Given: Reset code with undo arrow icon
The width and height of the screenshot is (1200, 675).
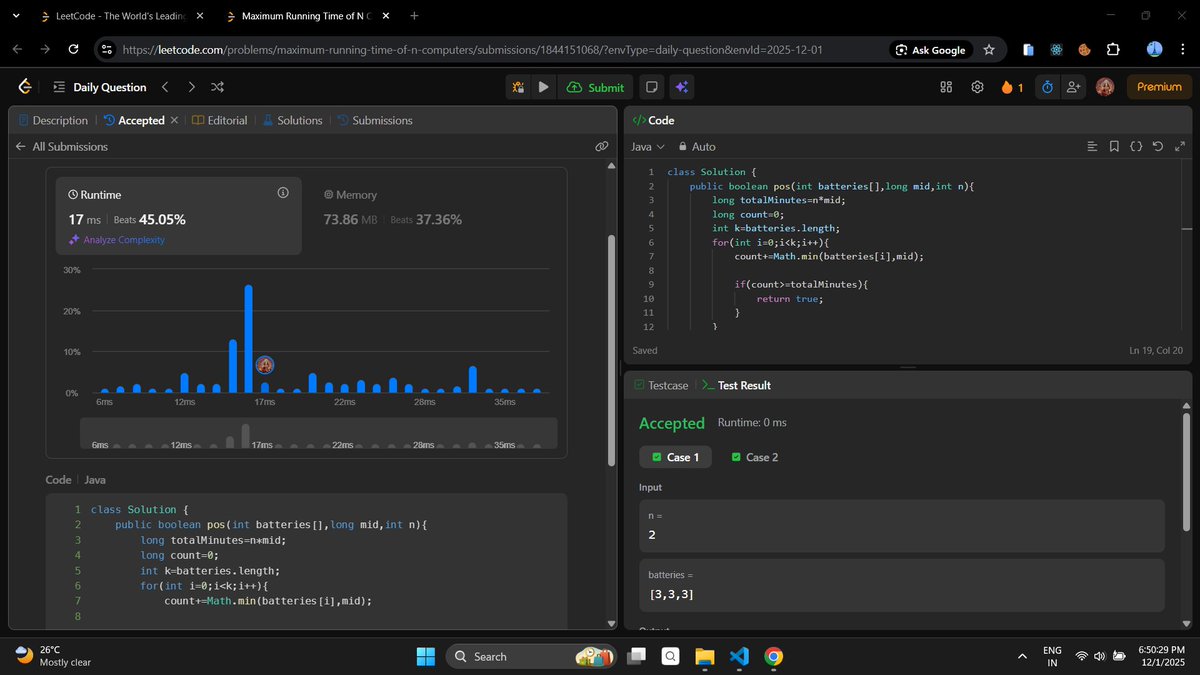Looking at the screenshot, I should (1158, 146).
